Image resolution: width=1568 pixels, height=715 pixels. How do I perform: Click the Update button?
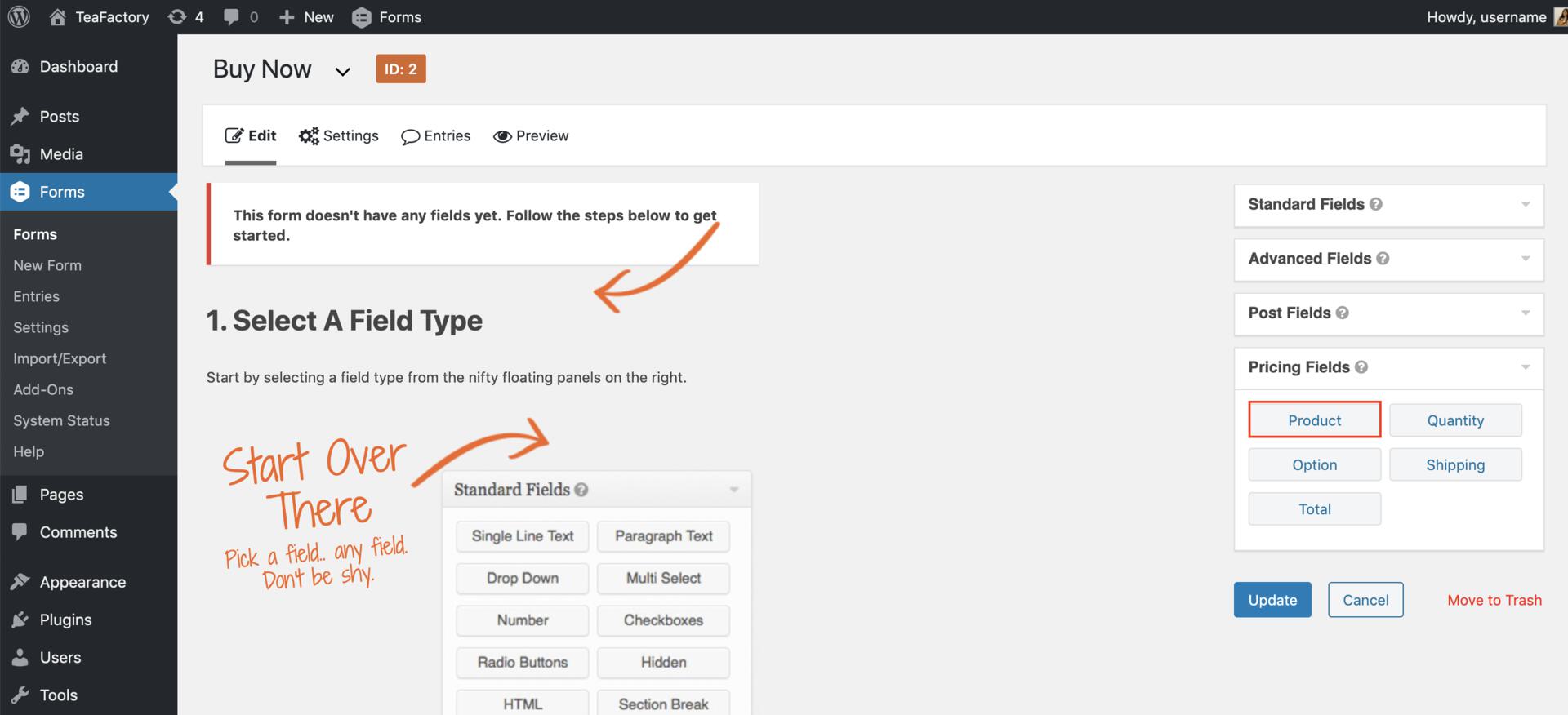click(x=1272, y=600)
